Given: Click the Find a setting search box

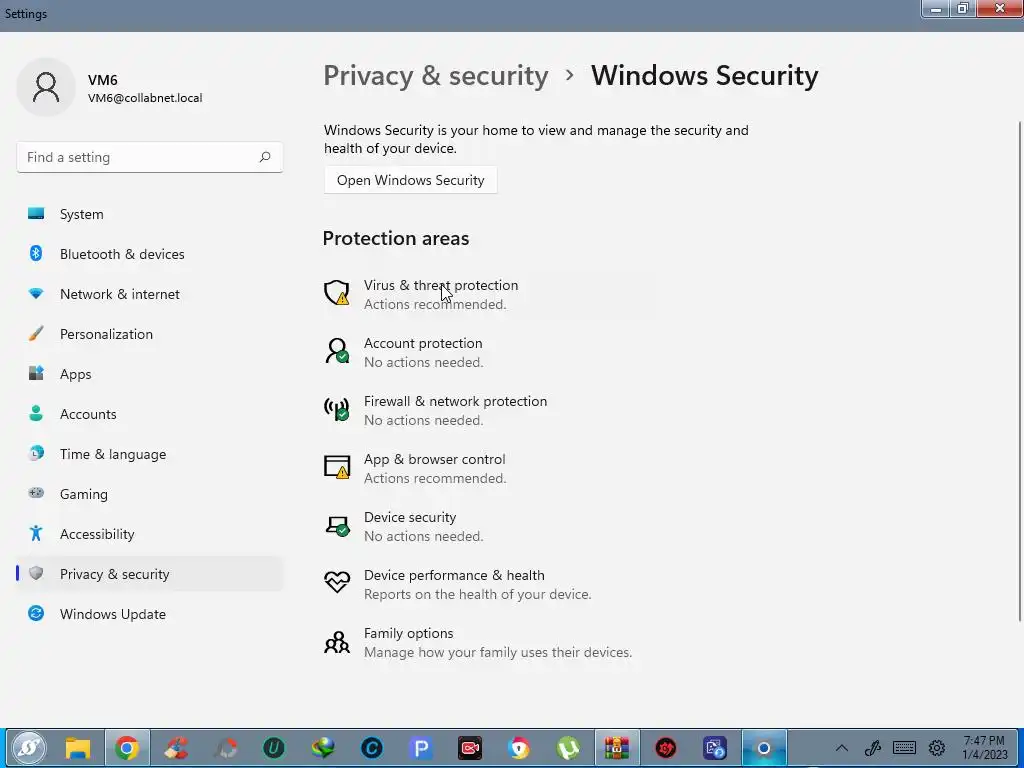Looking at the screenshot, I should tap(138, 157).
